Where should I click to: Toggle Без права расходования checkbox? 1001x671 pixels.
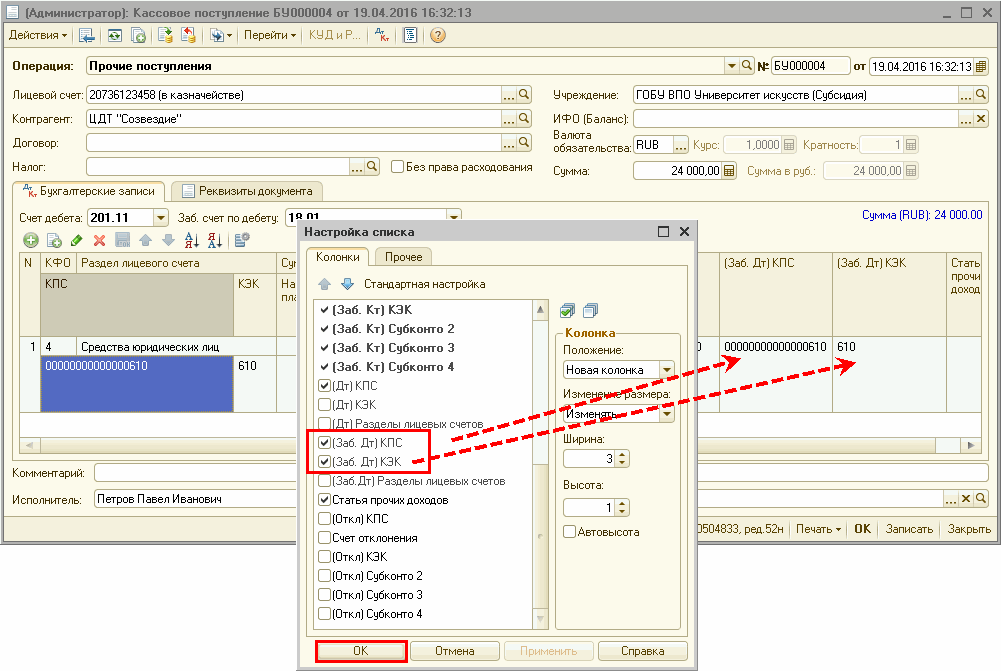397,167
